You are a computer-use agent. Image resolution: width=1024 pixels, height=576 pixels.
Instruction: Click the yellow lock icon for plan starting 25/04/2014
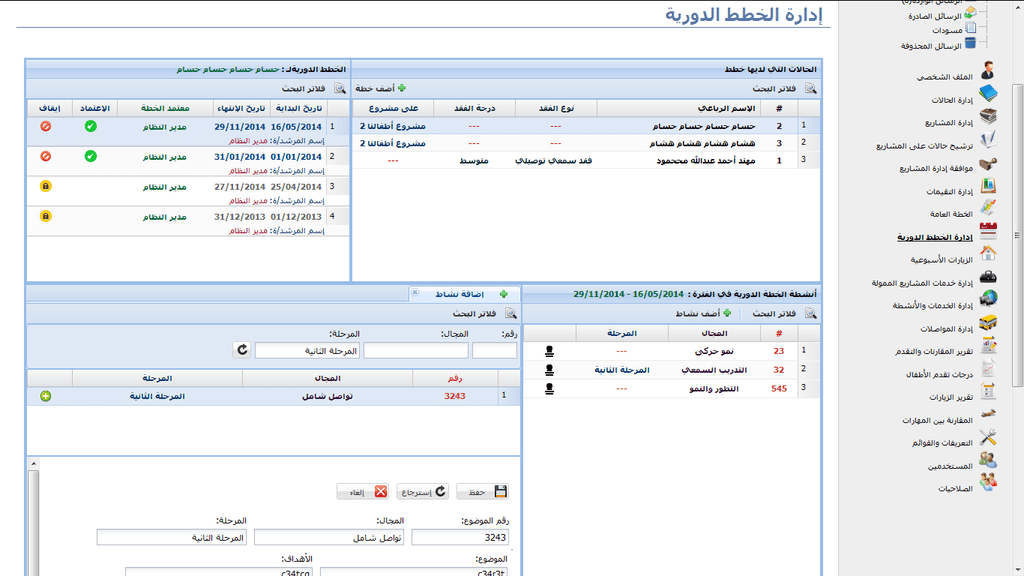pyautogui.click(x=45, y=186)
